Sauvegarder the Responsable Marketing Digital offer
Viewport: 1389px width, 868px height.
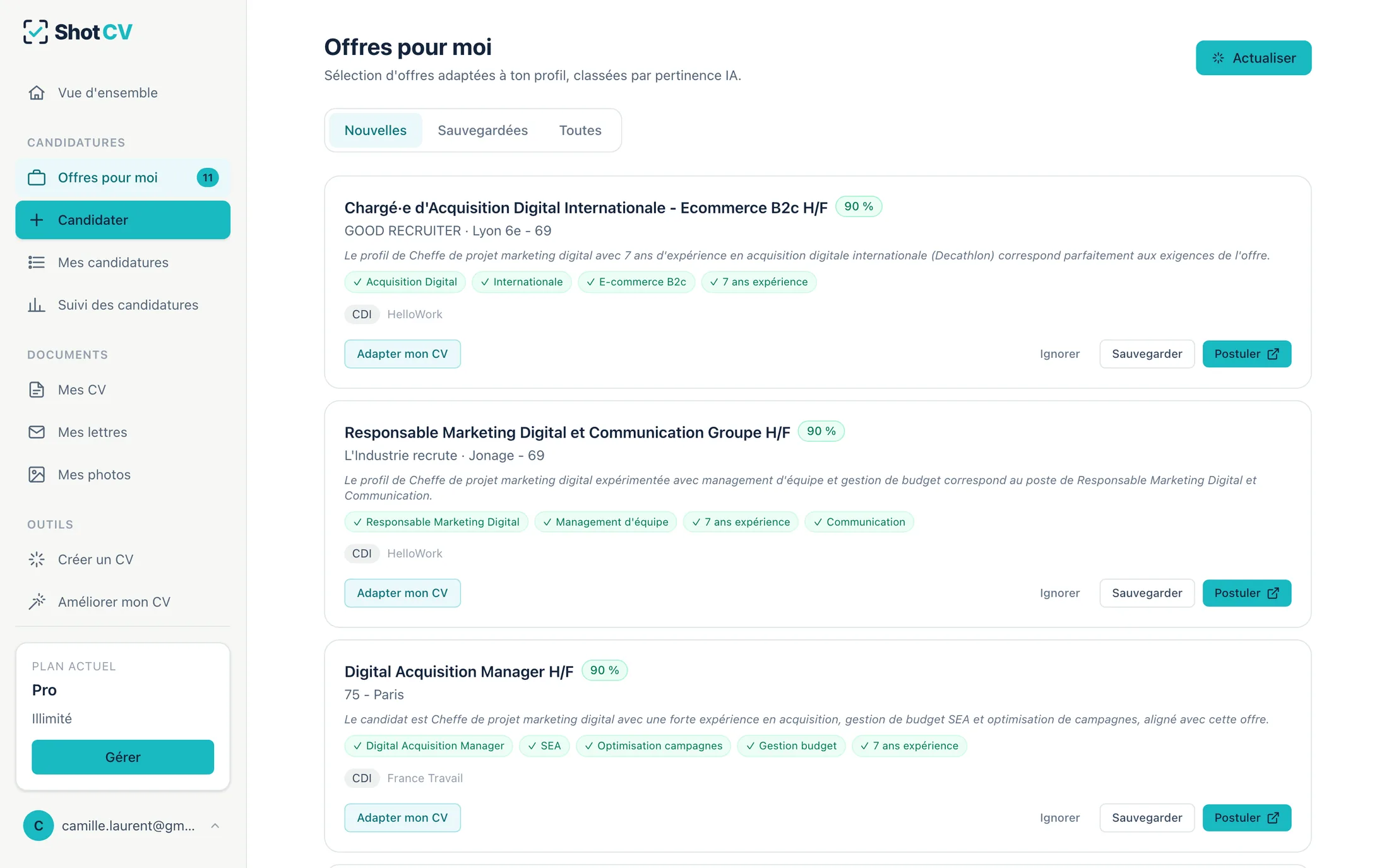[x=1147, y=593]
